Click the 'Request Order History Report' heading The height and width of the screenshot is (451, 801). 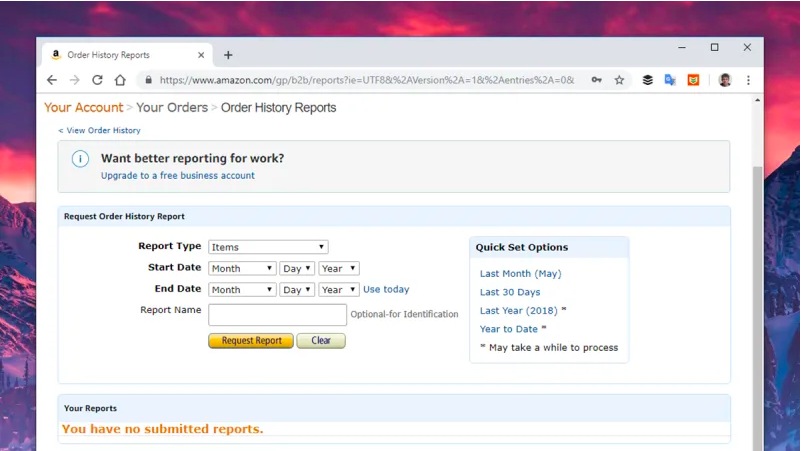(124, 217)
